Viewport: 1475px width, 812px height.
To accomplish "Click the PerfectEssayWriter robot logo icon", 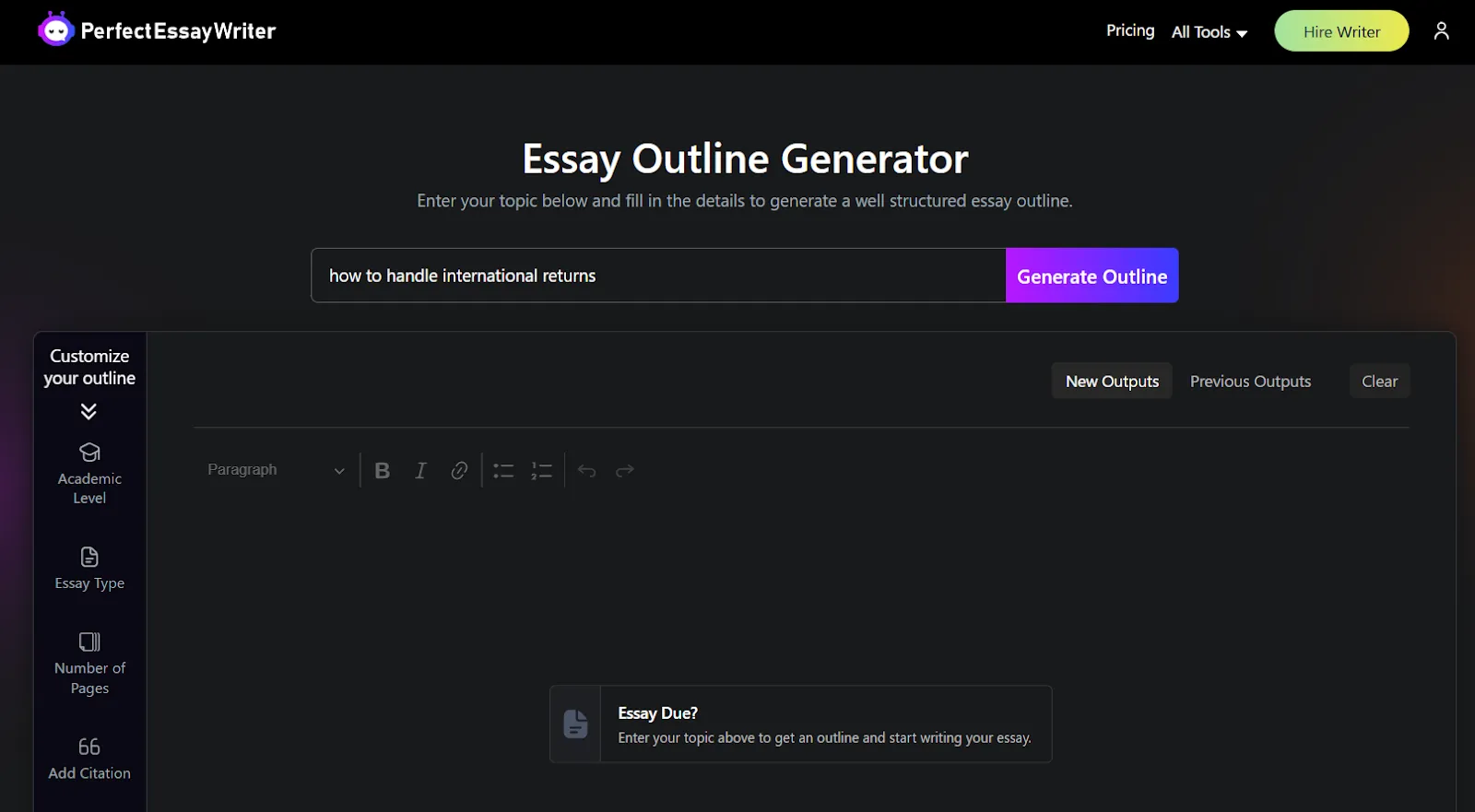I will (x=55, y=29).
